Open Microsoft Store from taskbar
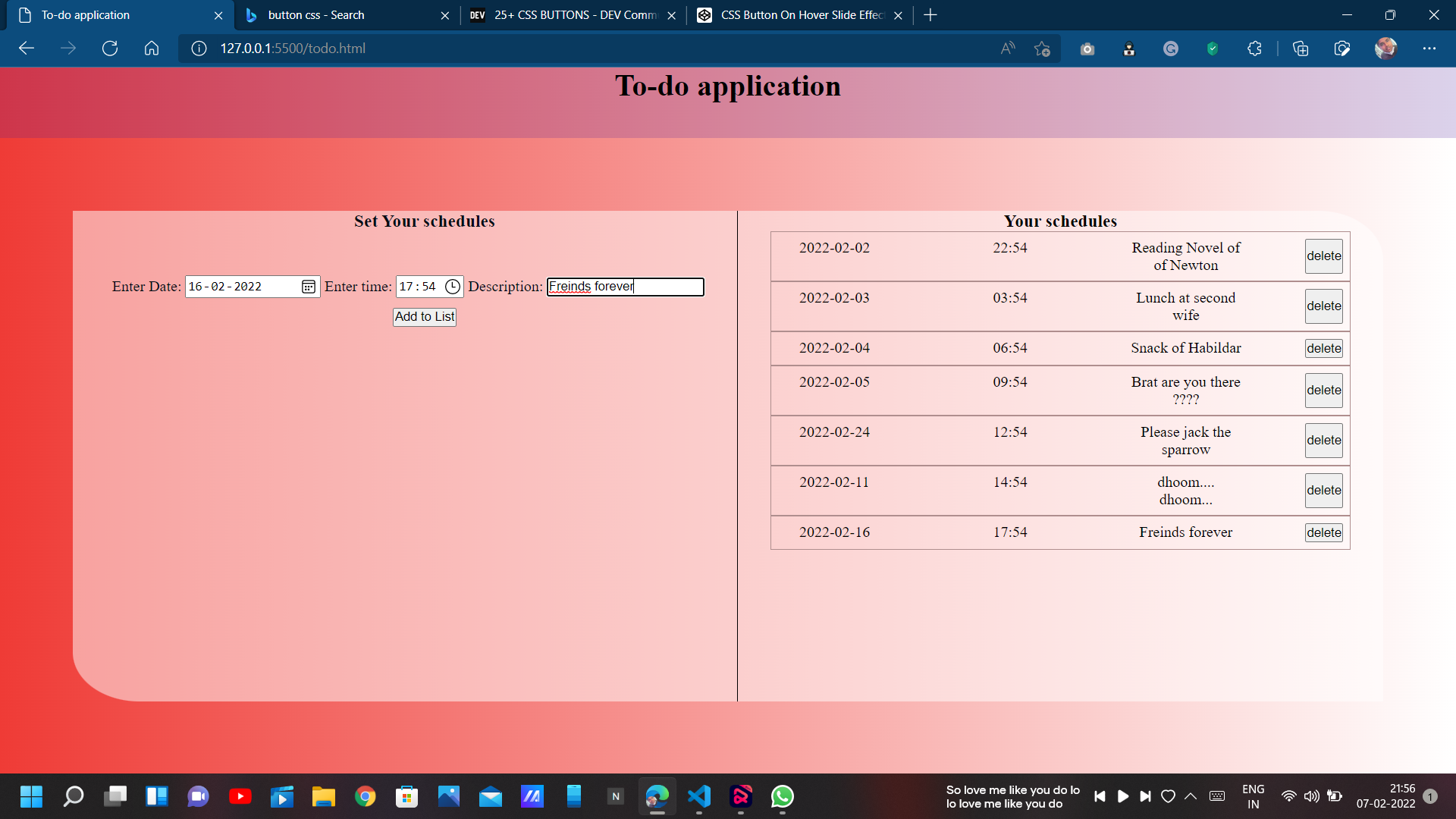1456x819 pixels. 407,796
